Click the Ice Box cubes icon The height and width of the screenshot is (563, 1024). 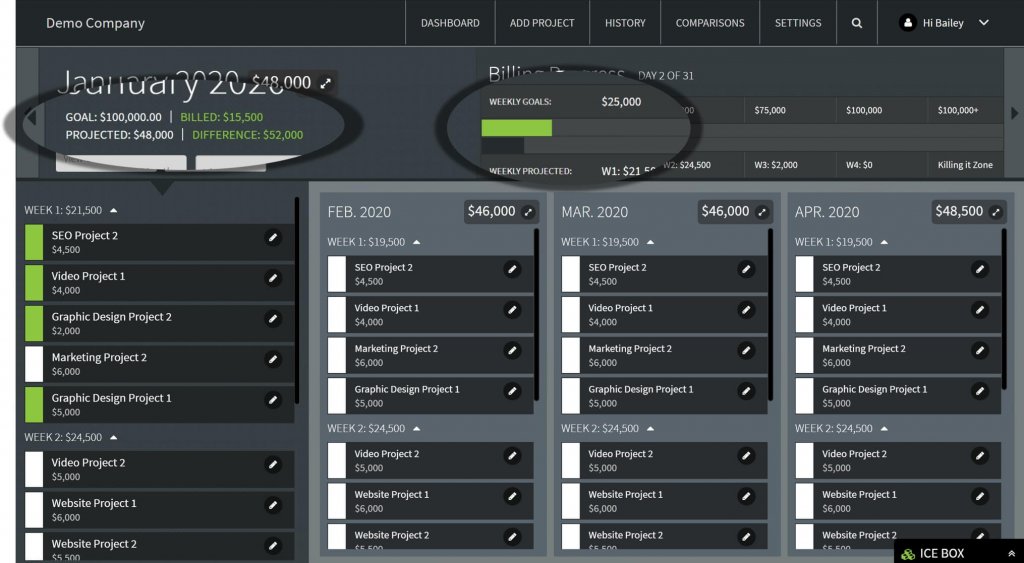908,554
